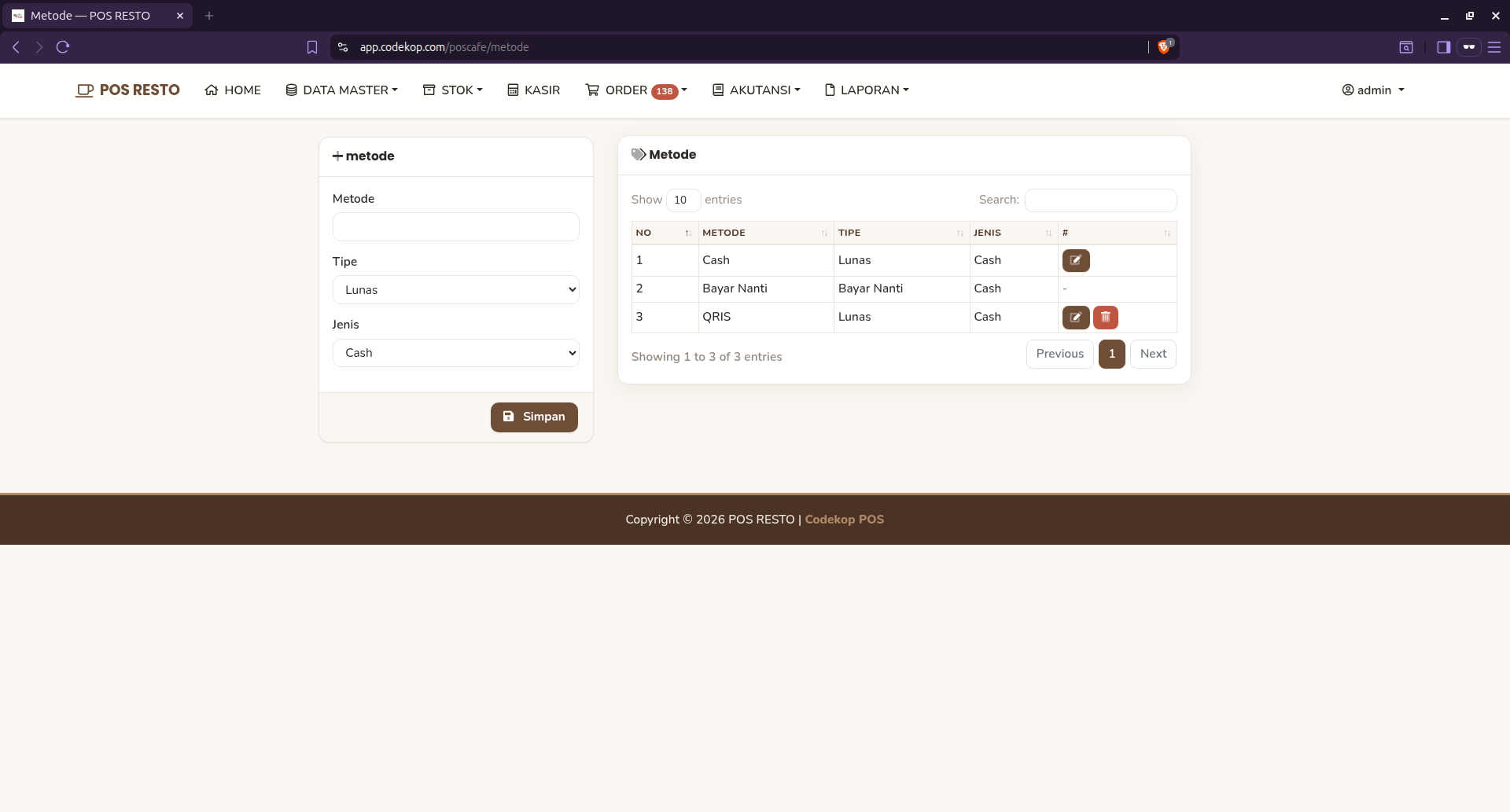The height and width of the screenshot is (812, 1510).
Task: Expand the admin user dropdown
Action: (x=1373, y=90)
